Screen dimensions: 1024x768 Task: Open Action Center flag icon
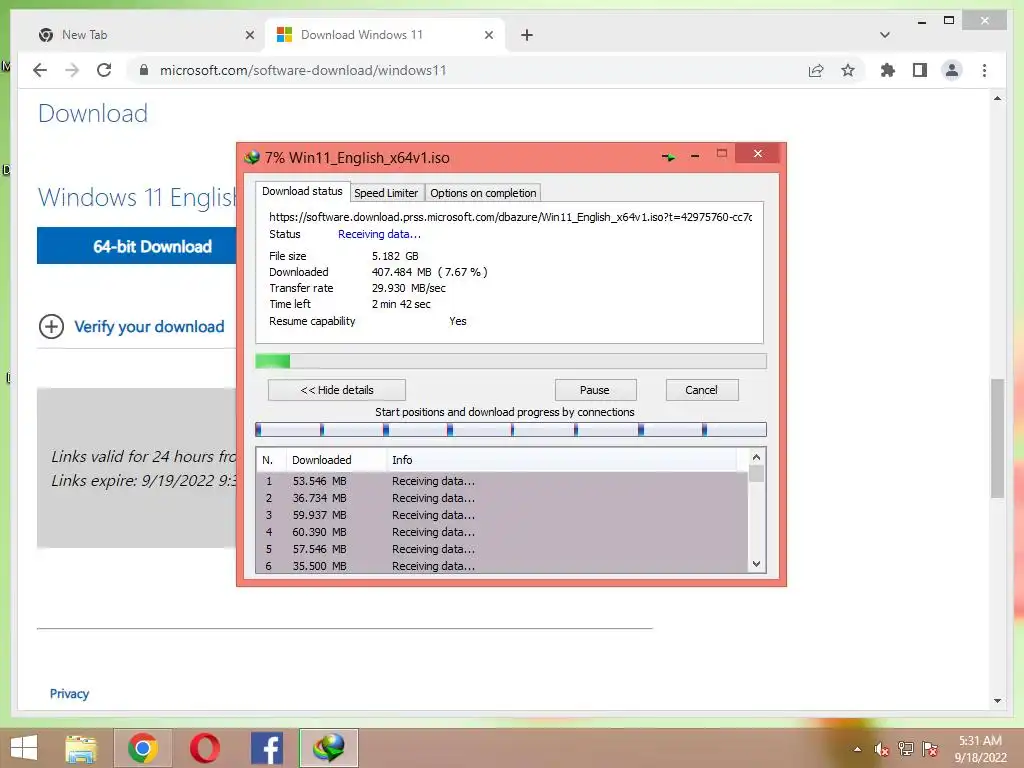coord(930,749)
